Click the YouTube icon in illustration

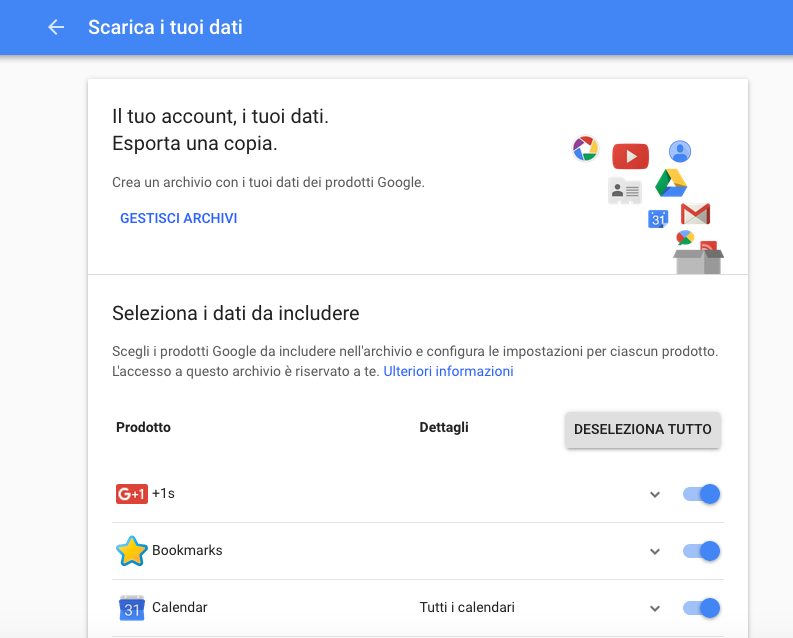click(x=630, y=156)
